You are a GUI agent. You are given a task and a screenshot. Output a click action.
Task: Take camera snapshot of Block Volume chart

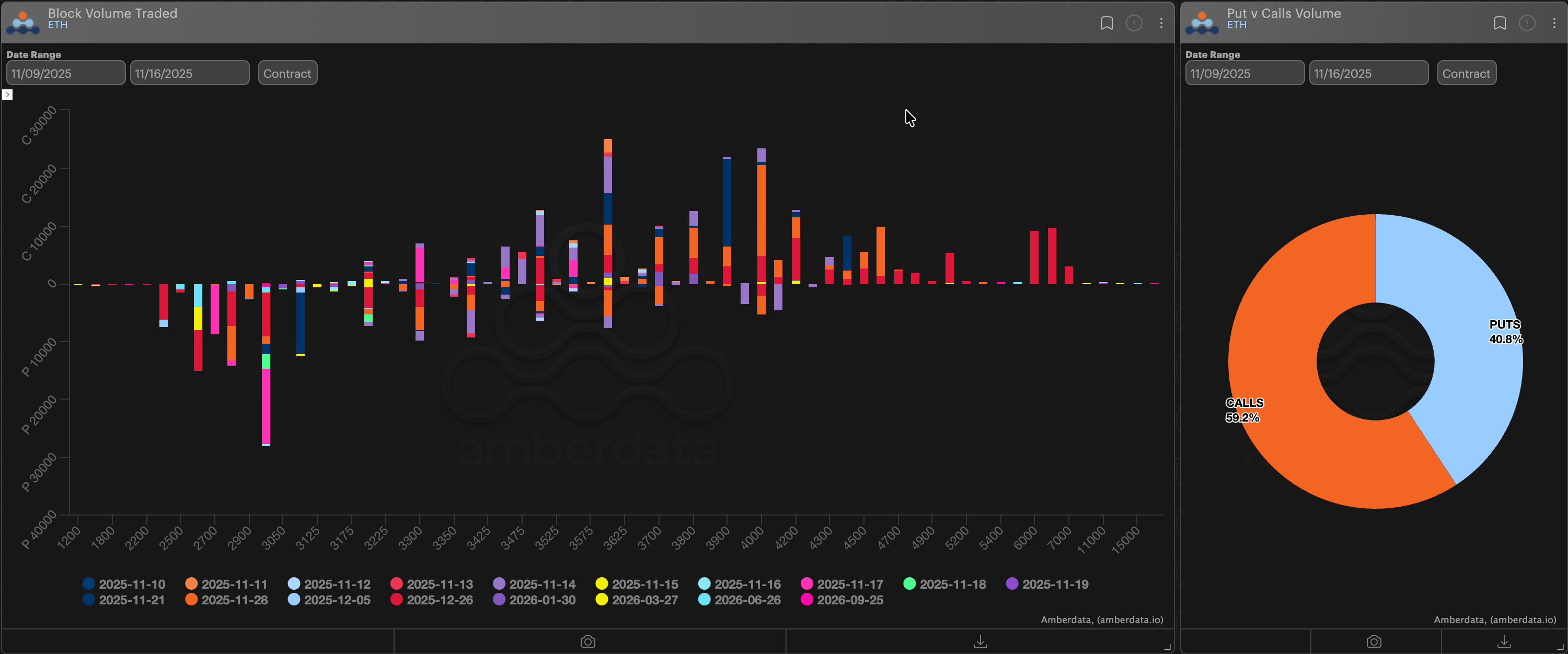(x=587, y=641)
